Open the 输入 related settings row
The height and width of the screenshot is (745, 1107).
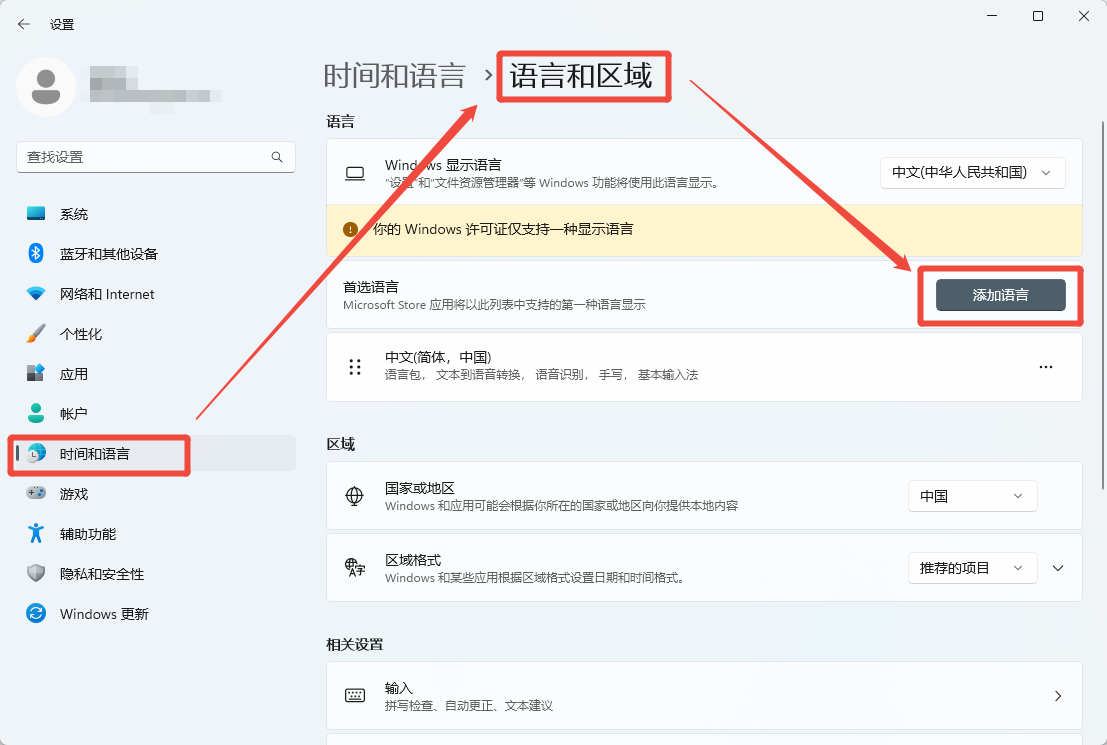tap(704, 696)
